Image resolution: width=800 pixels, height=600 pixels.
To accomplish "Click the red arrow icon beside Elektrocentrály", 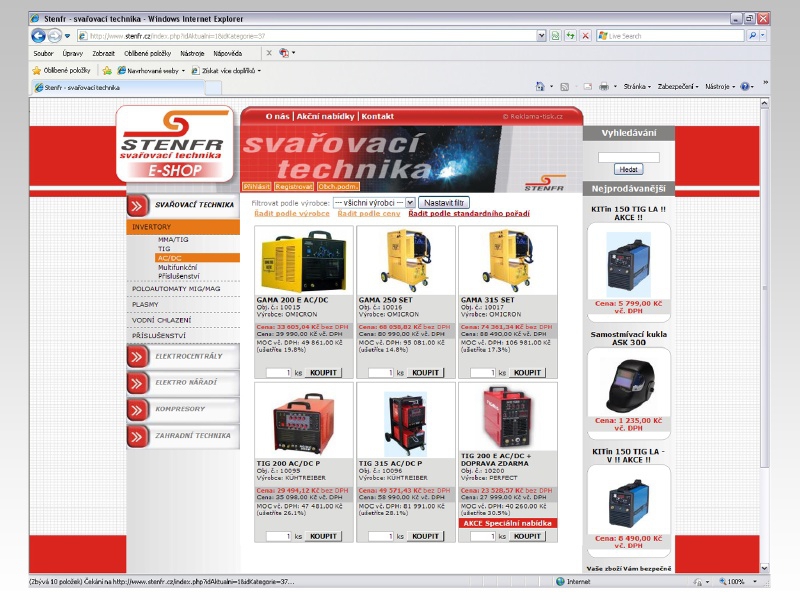I will (x=137, y=357).
